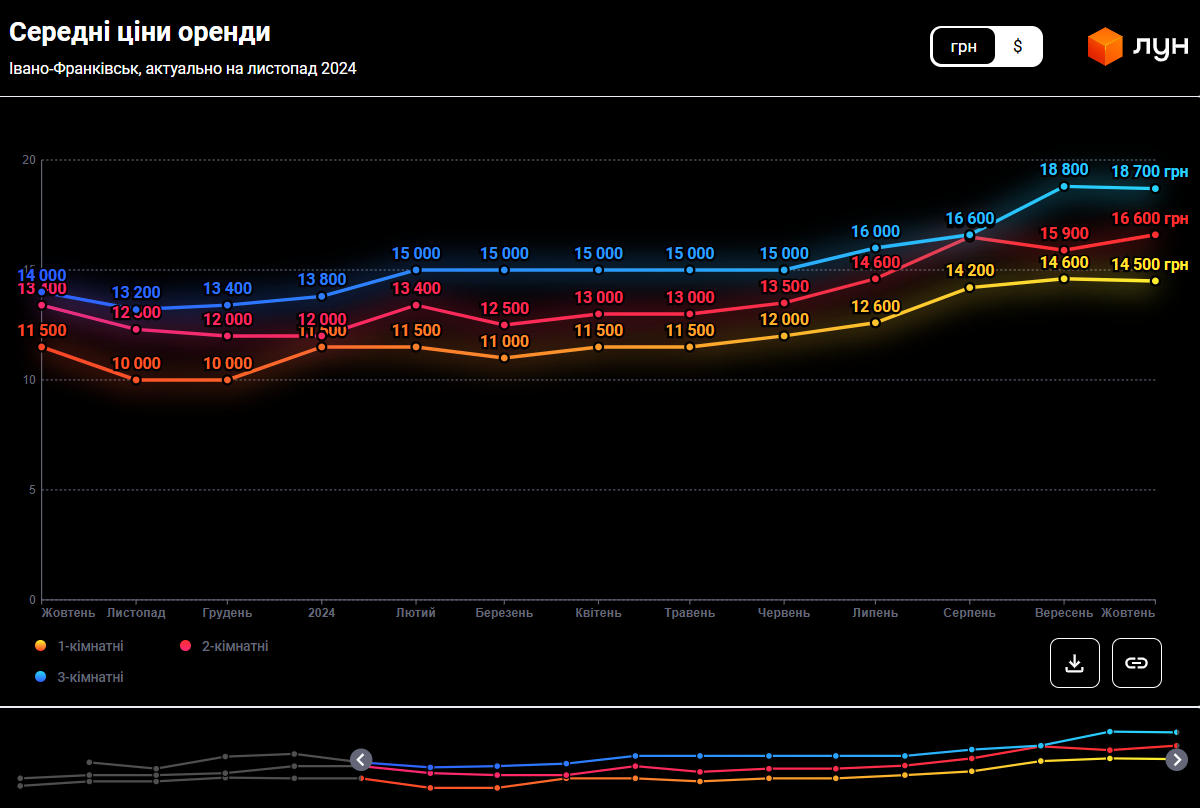Click the orange 1-кімнатні legend dot
1200x808 pixels.
[41, 646]
